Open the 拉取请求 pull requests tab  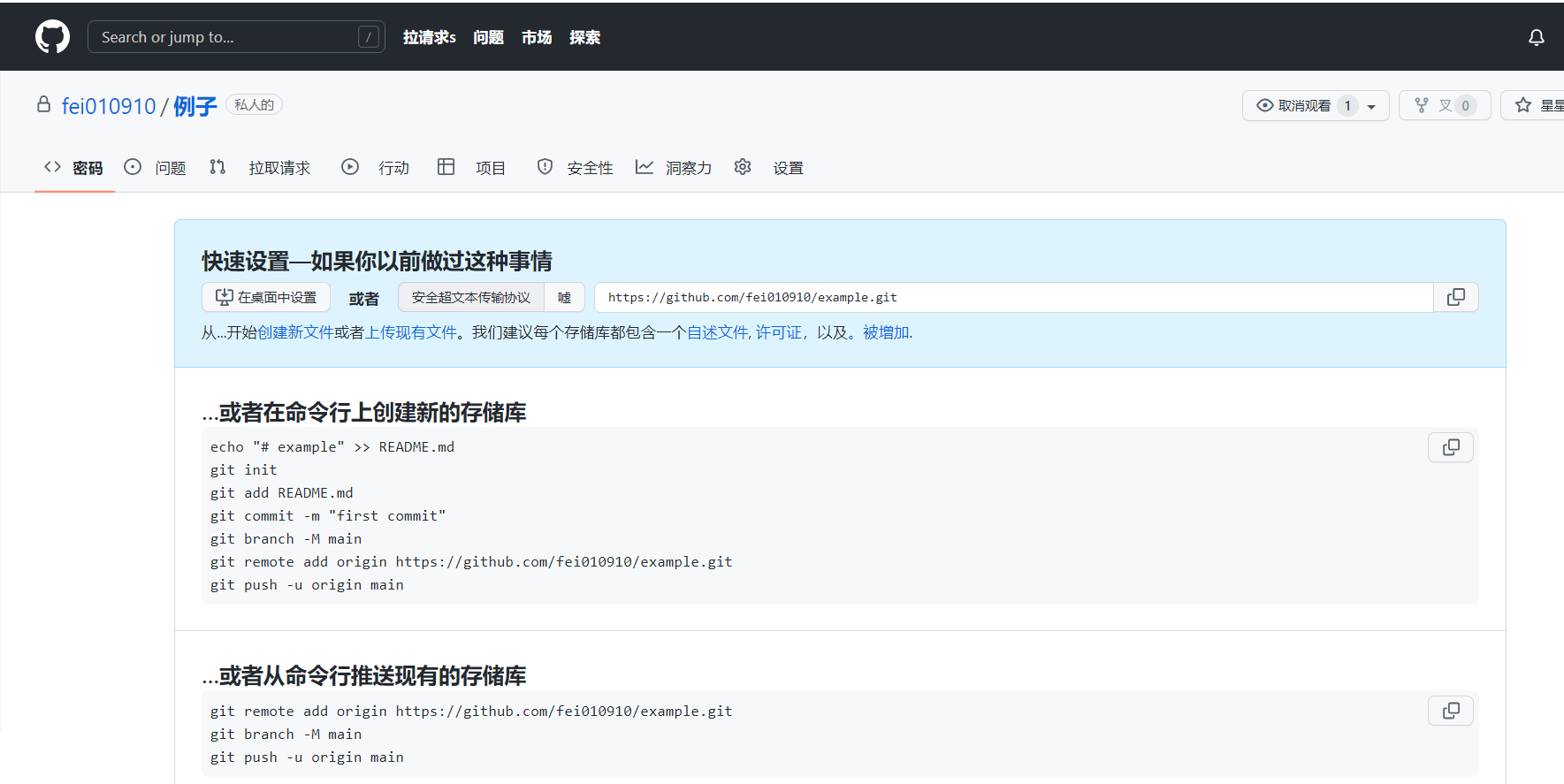260,167
